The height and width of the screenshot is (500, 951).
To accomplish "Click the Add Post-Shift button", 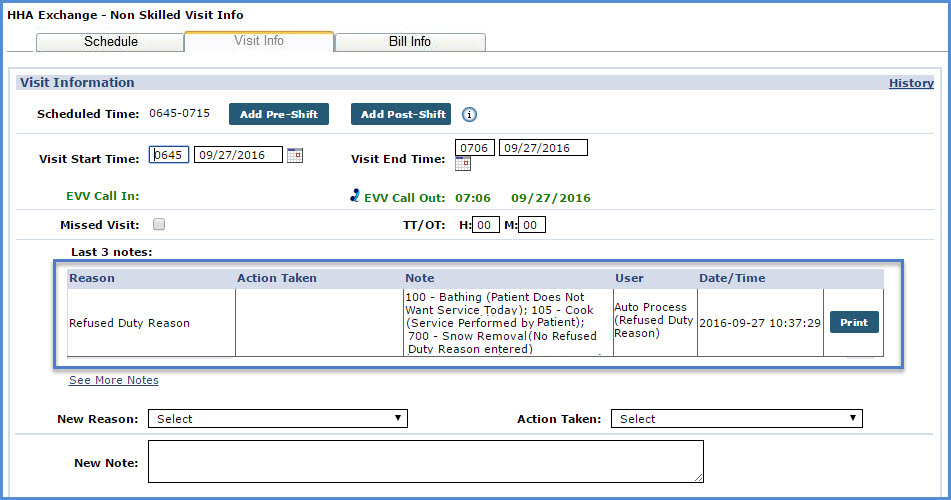I will click(401, 114).
